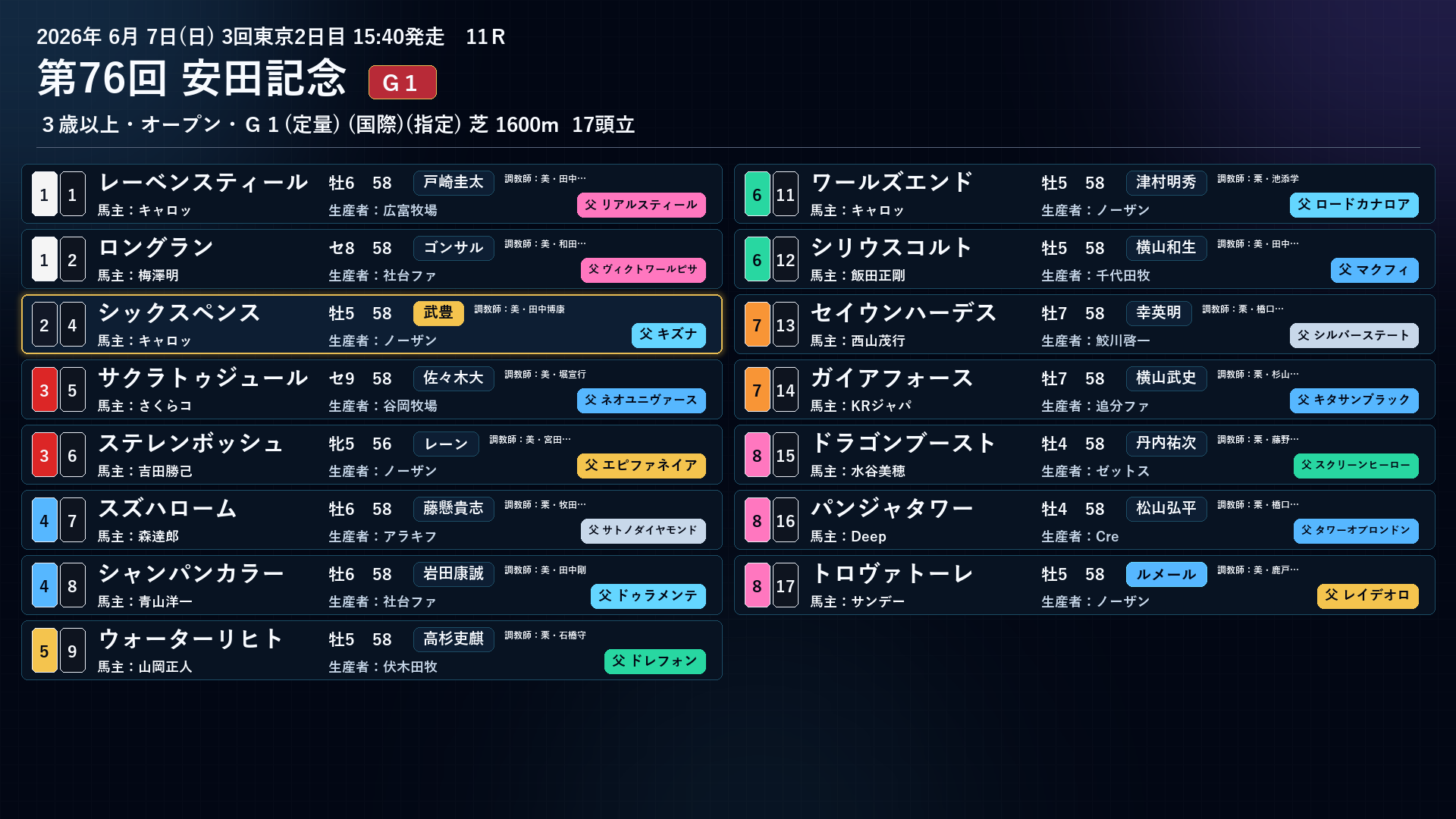Select horse セイウンハーデス
Screen dimensions: 1456x819
click(x=904, y=313)
